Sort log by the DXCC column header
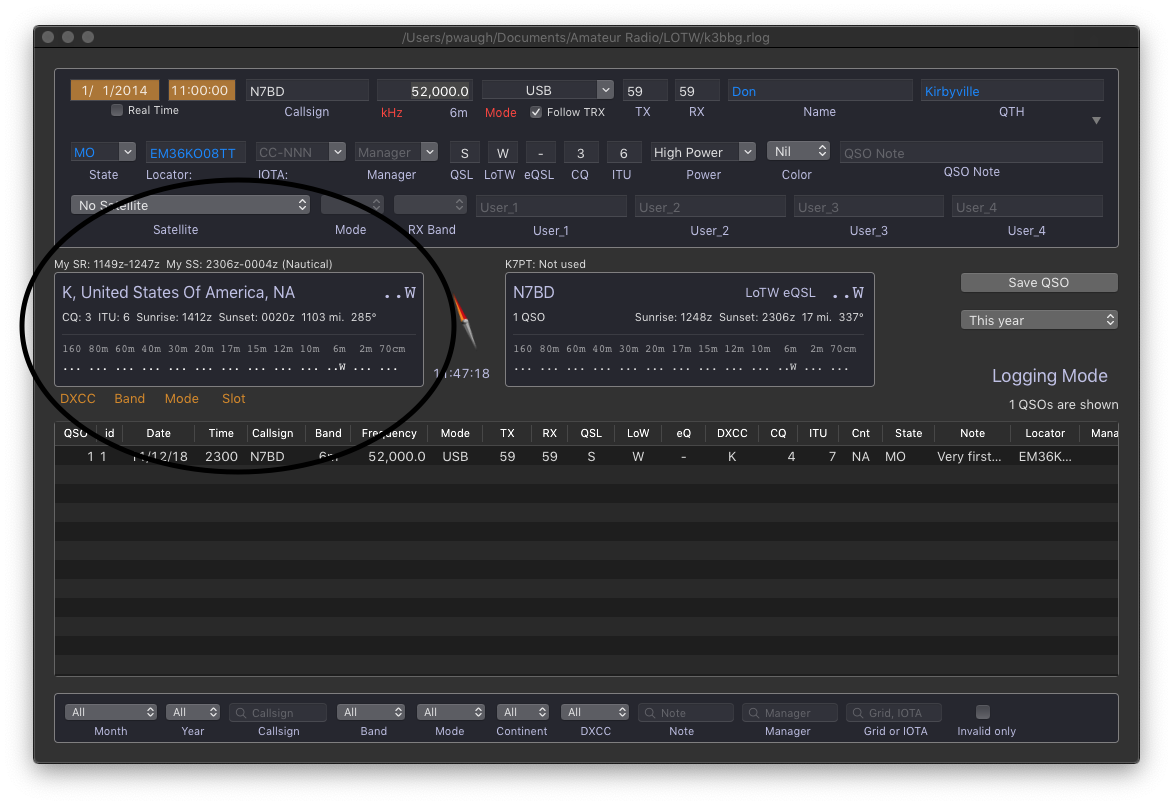Screen dimensions: 1173x805 coord(732,433)
